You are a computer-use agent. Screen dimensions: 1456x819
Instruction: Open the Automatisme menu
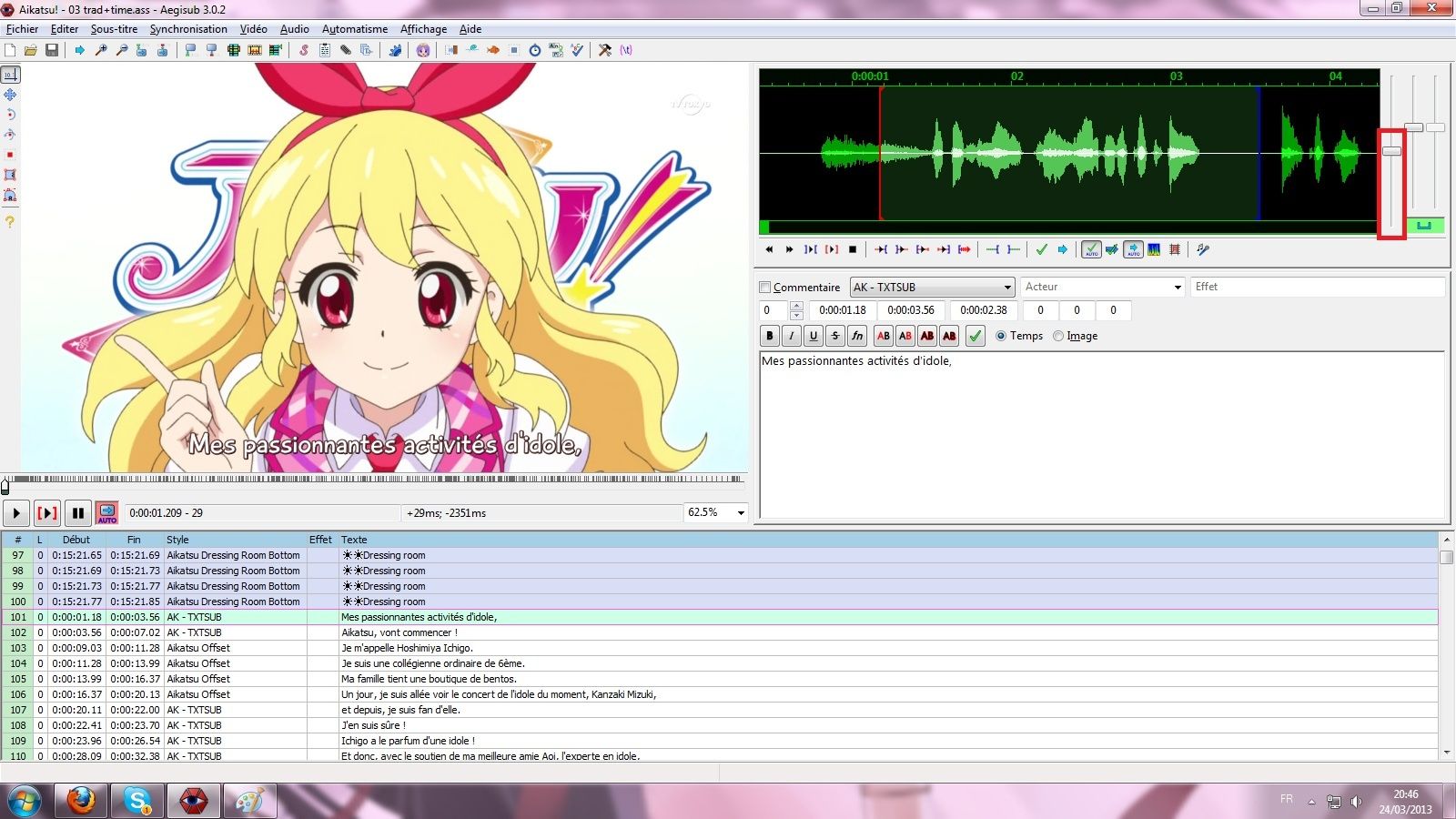355,29
